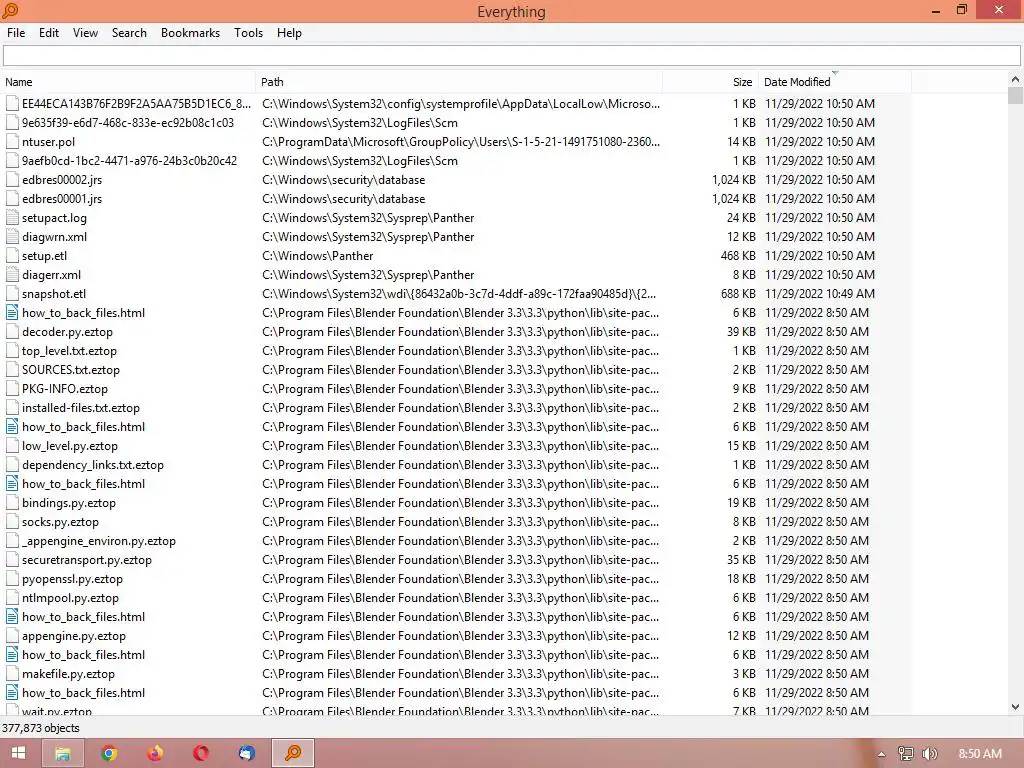Open the Edit menu

pos(48,33)
